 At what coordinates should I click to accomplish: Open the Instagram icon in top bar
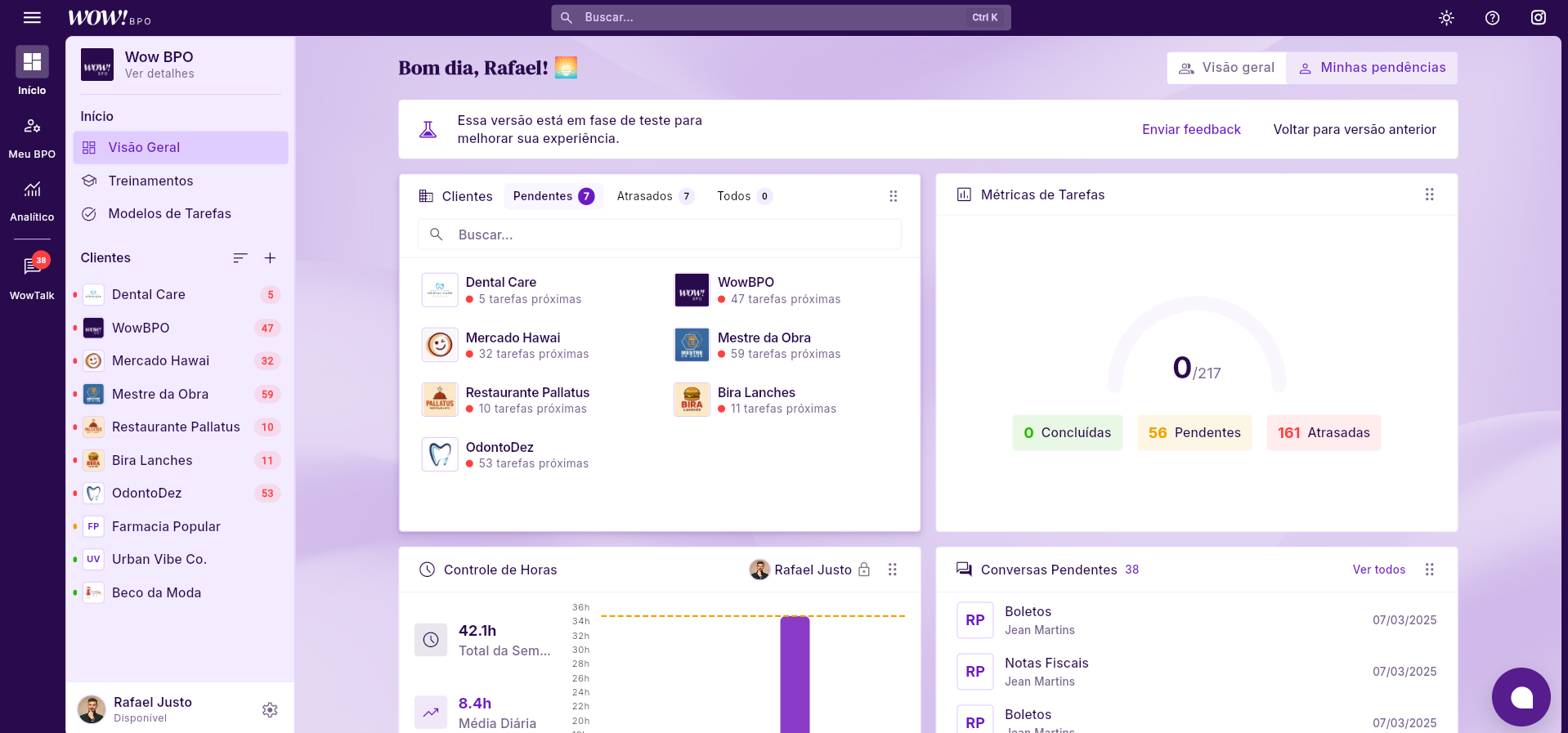(x=1538, y=18)
